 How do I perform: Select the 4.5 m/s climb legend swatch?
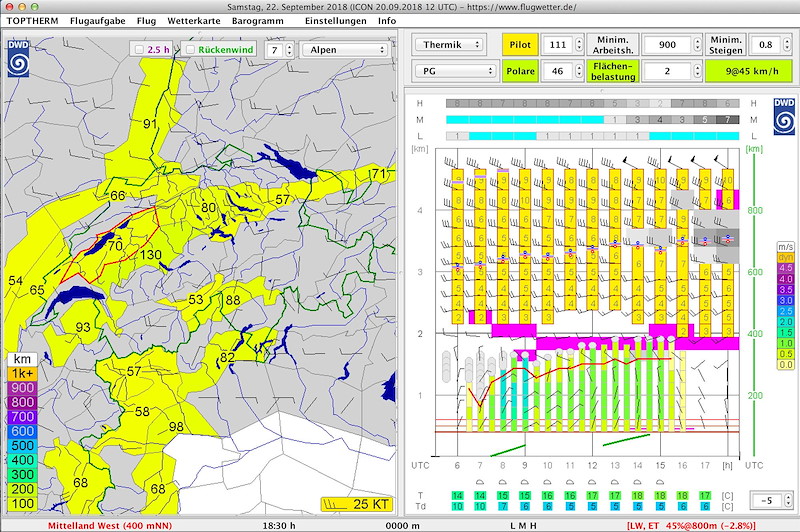[786, 268]
